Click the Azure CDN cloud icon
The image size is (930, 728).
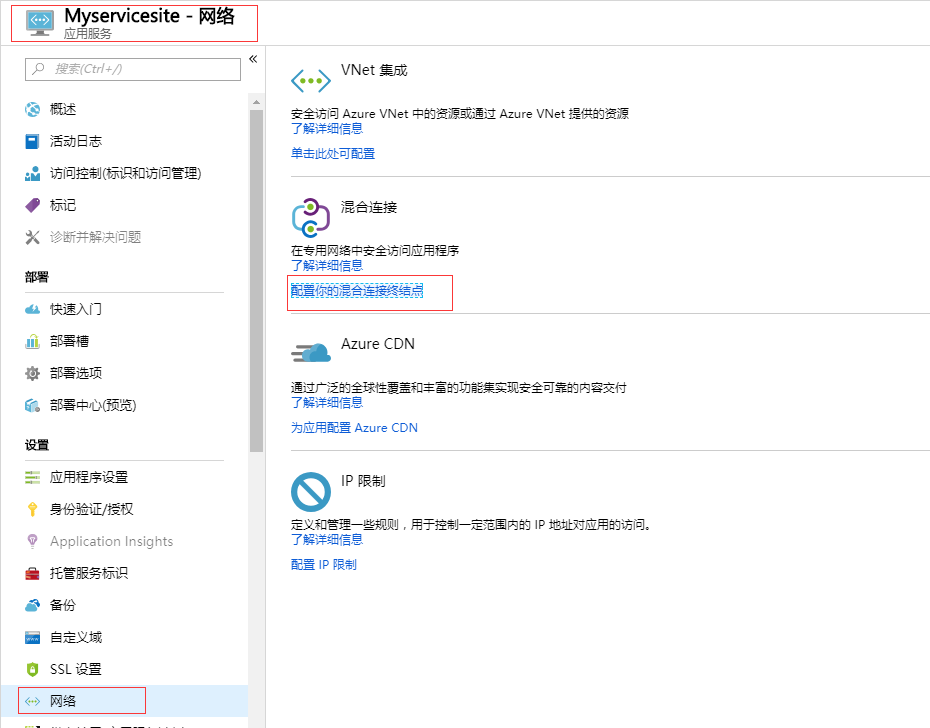click(x=310, y=352)
